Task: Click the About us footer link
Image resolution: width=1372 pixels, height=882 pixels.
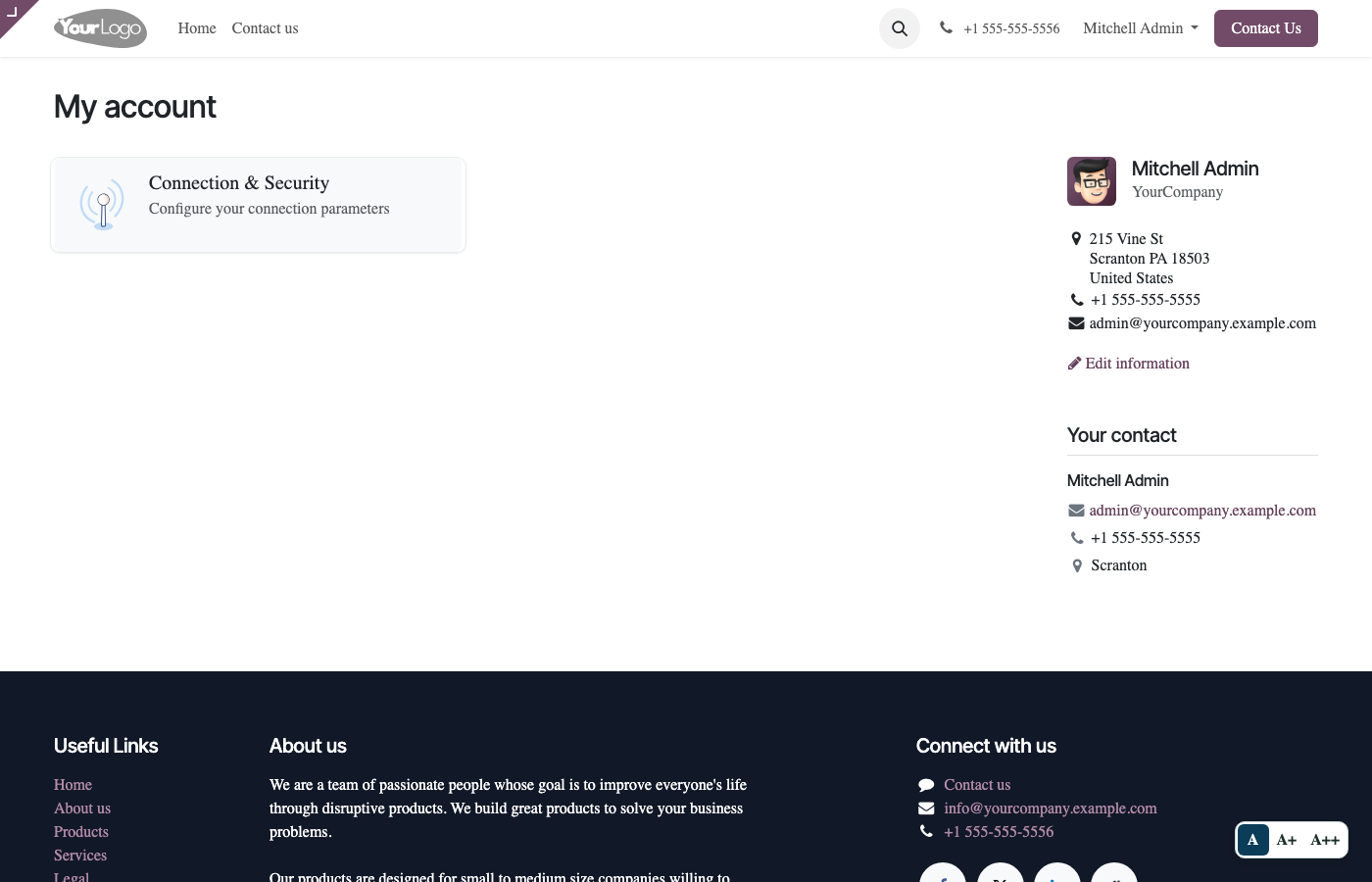Action: tap(82, 808)
